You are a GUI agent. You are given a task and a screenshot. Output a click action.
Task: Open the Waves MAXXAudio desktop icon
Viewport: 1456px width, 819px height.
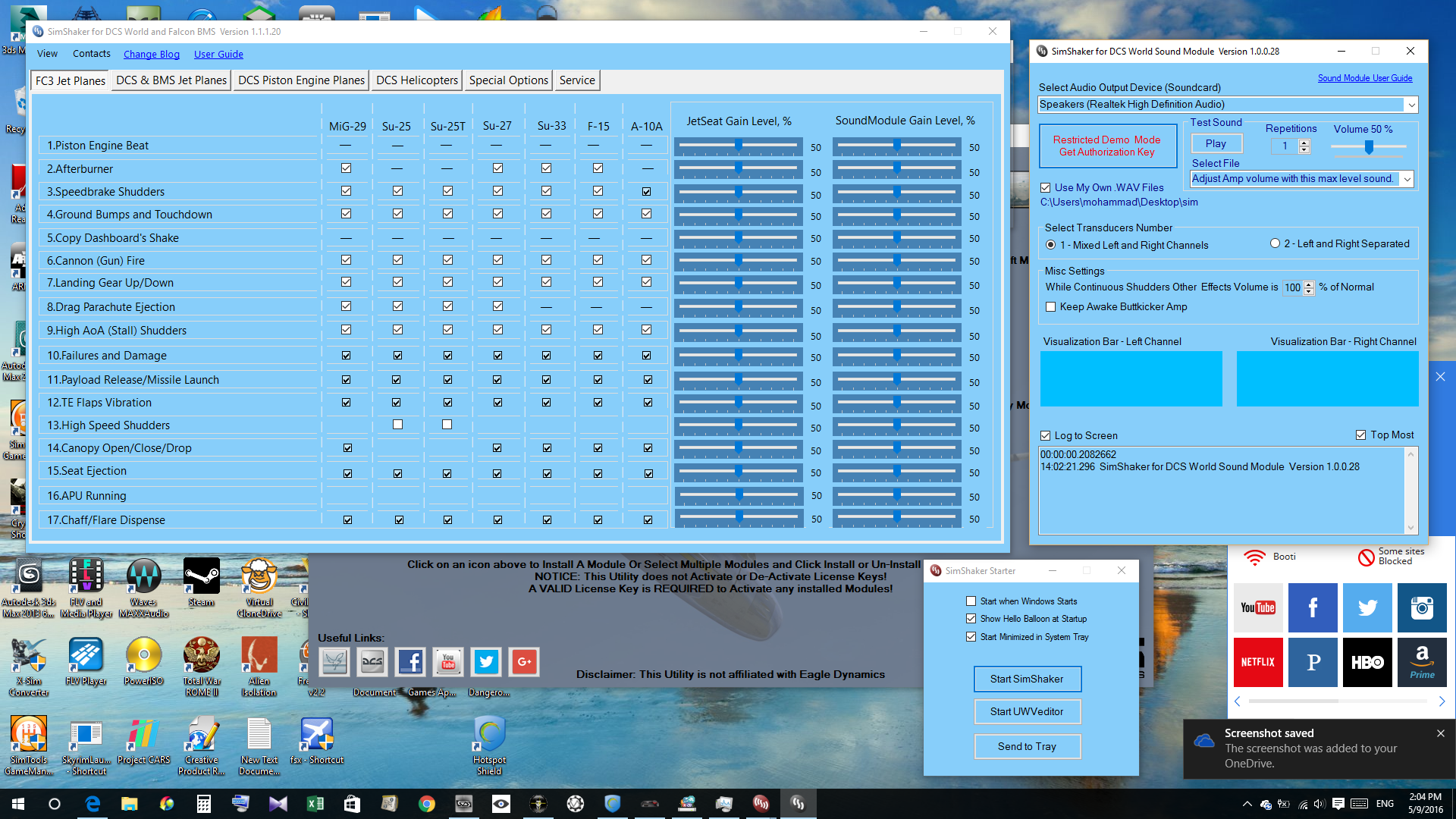click(x=143, y=588)
